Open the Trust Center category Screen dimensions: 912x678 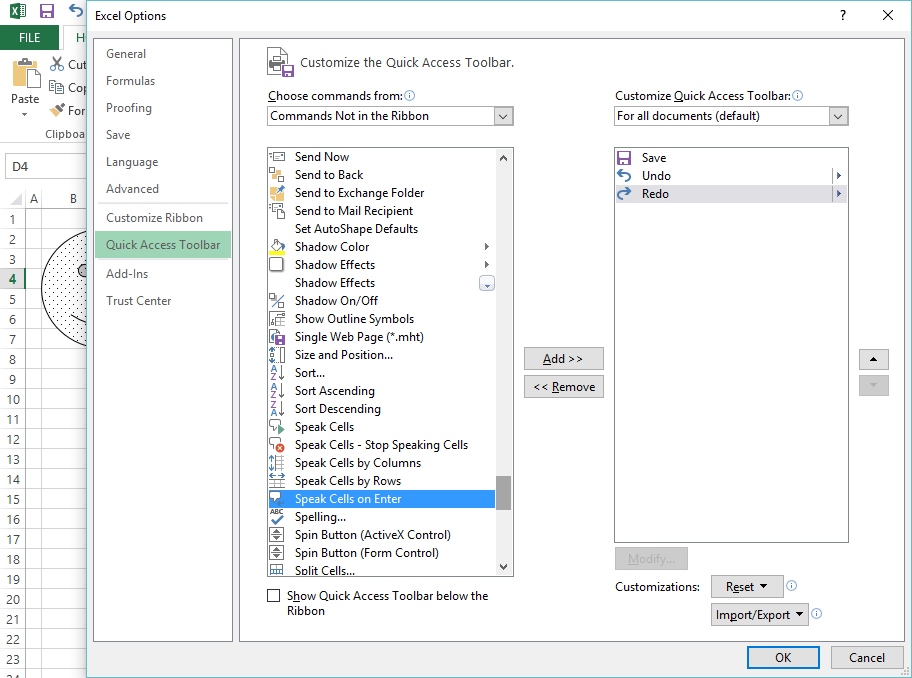[x=139, y=301]
